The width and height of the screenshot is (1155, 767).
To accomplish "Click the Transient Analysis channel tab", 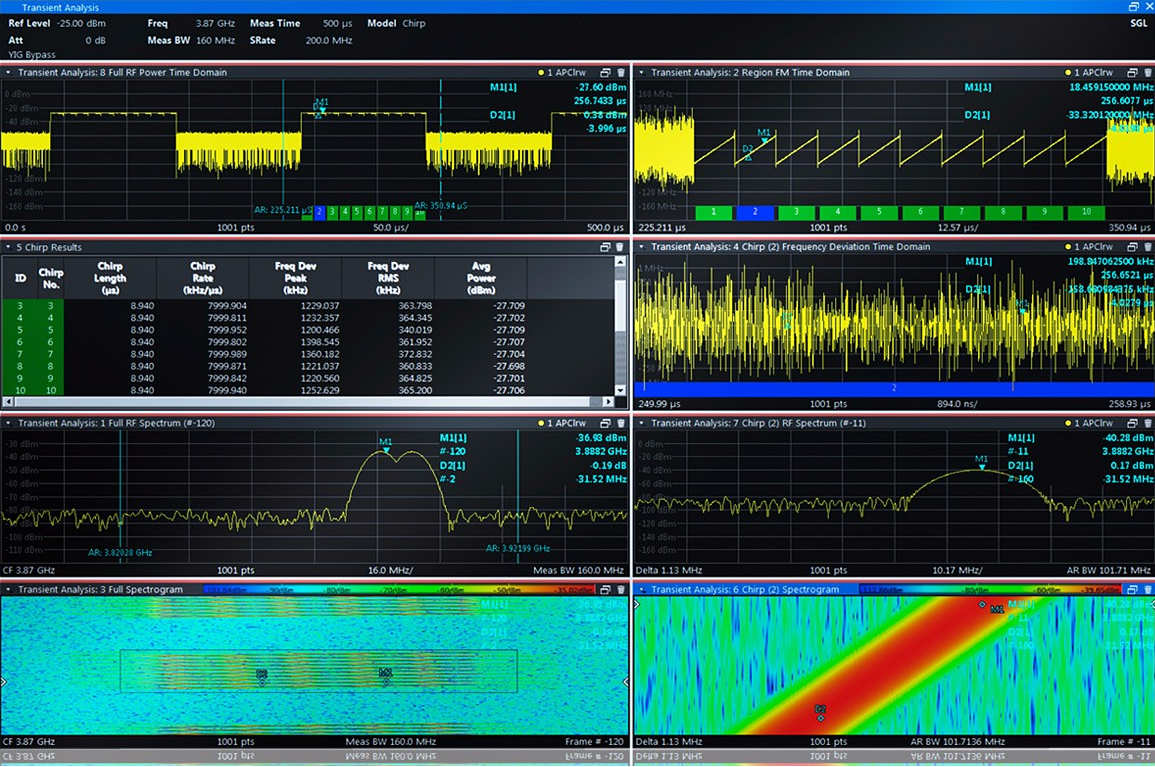I will pyautogui.click(x=60, y=7).
